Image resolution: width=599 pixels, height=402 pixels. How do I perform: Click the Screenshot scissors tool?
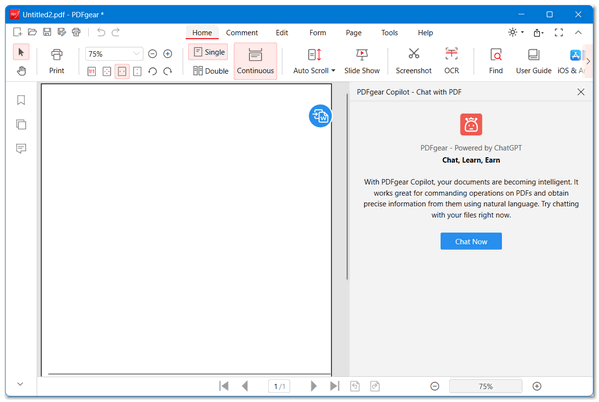(x=413, y=61)
